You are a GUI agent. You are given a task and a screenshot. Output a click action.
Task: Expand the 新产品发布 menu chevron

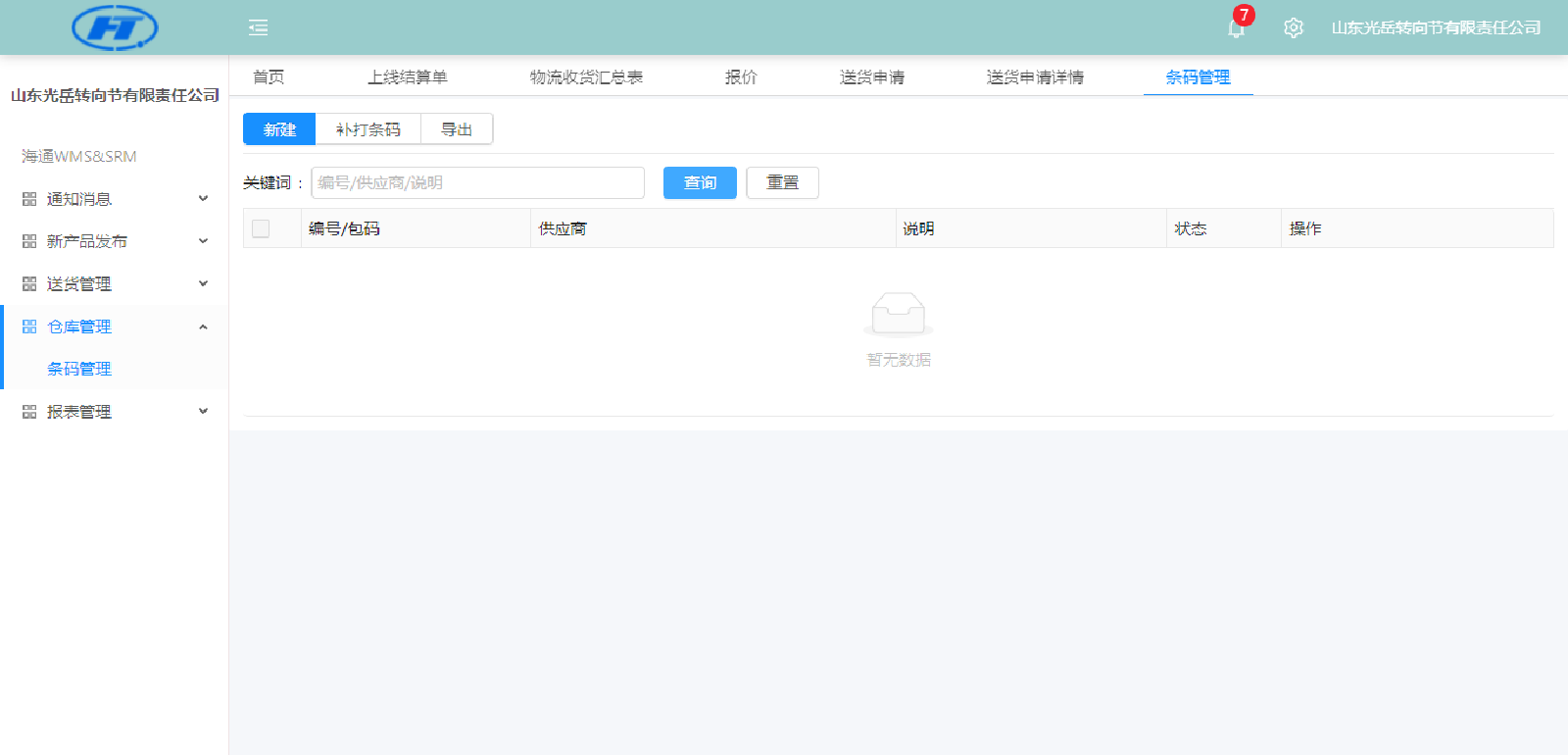[x=203, y=241]
